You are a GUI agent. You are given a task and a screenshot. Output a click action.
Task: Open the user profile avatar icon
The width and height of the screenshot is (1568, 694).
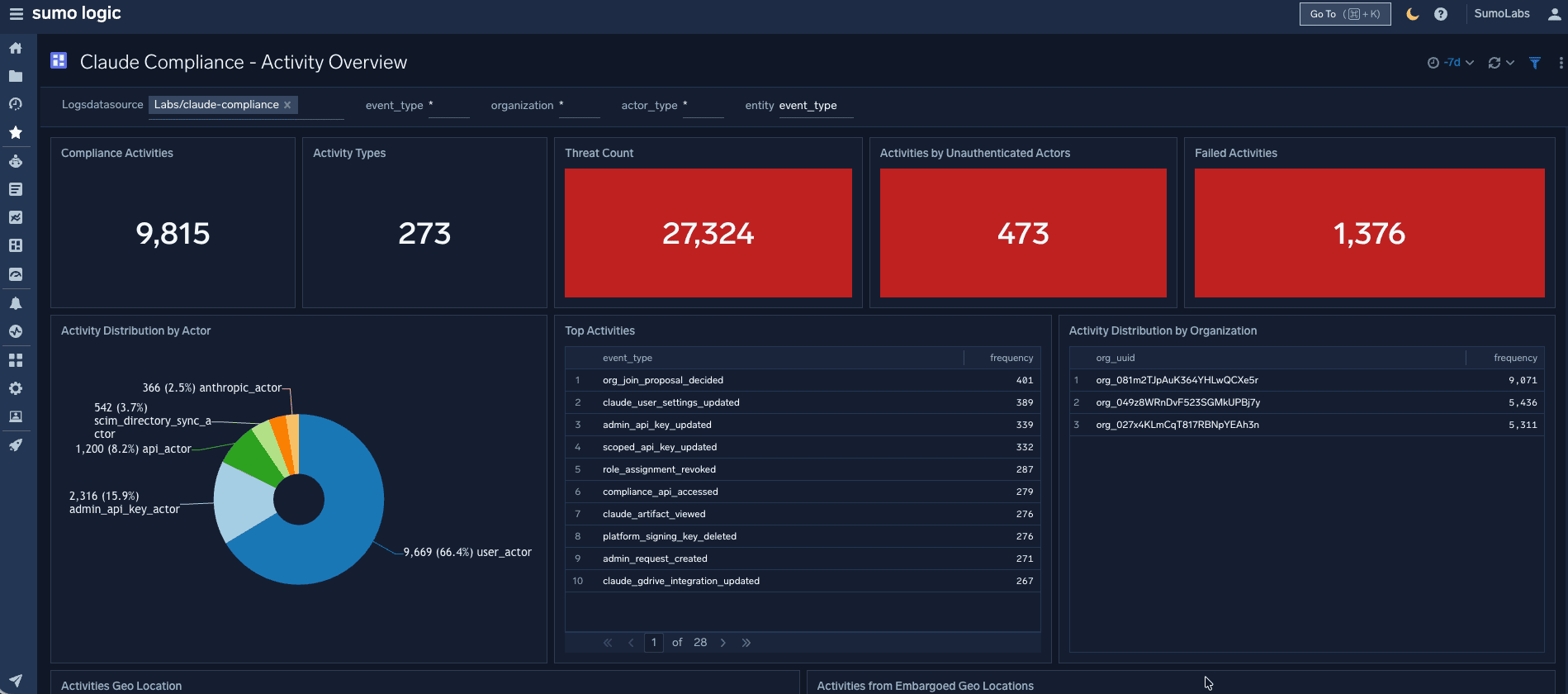click(1554, 14)
